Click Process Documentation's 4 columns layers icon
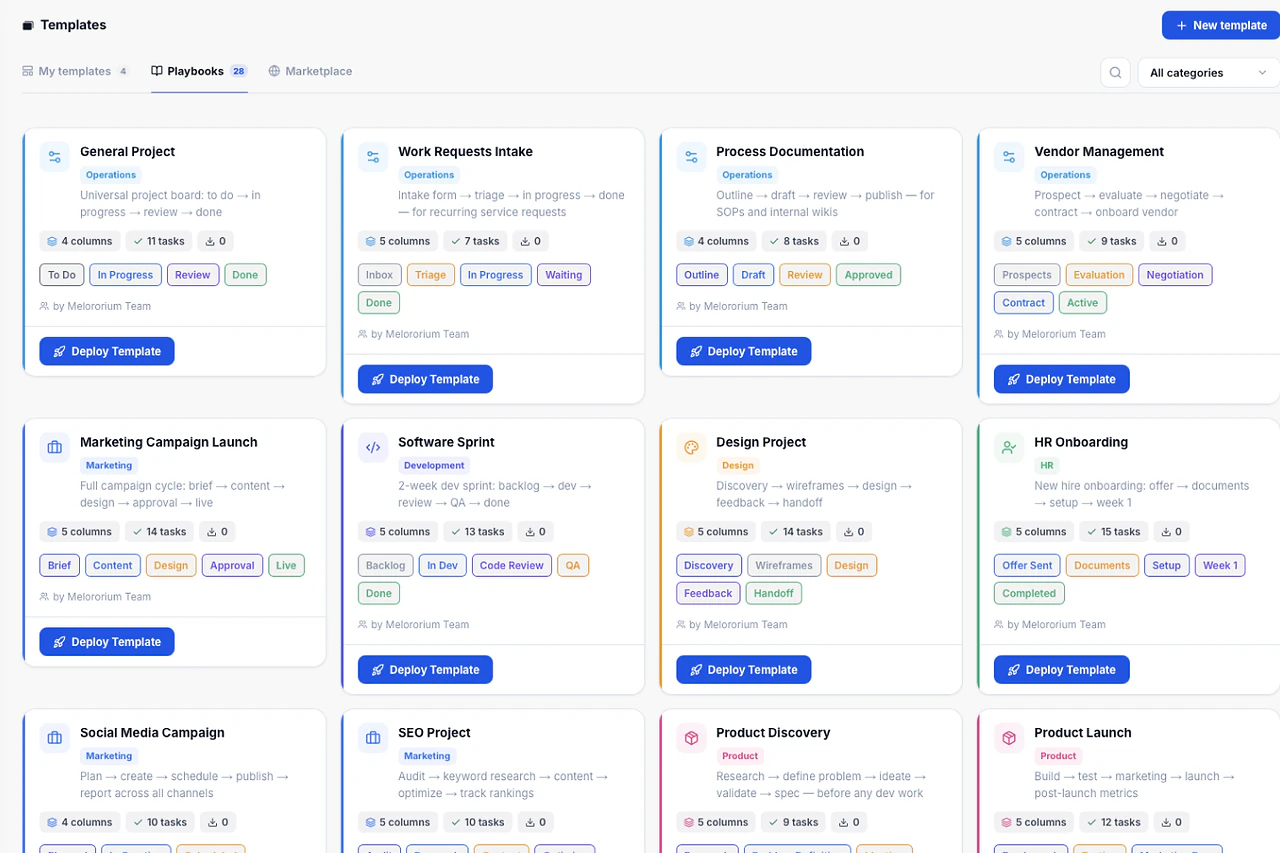This screenshot has width=1280, height=853. 688,241
